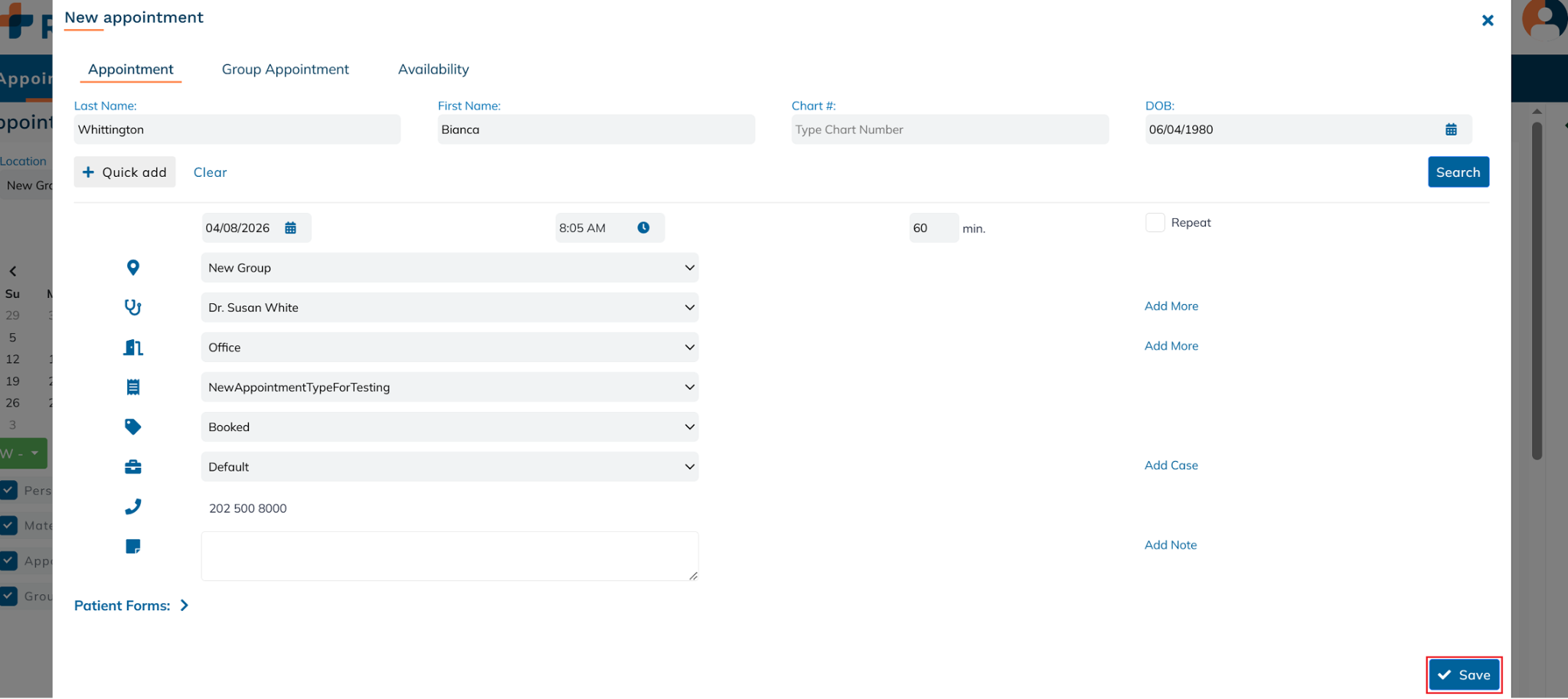This screenshot has width=1568, height=699.
Task: Click the tag status icon
Action: point(133,427)
